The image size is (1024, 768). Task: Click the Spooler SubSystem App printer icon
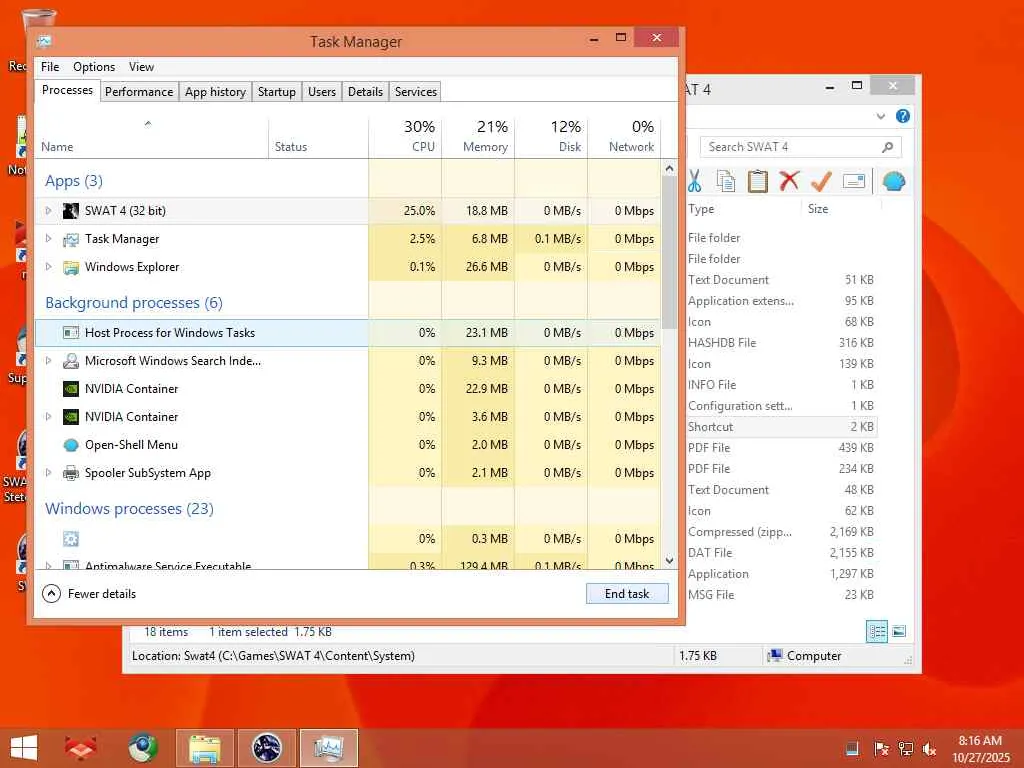(71, 473)
